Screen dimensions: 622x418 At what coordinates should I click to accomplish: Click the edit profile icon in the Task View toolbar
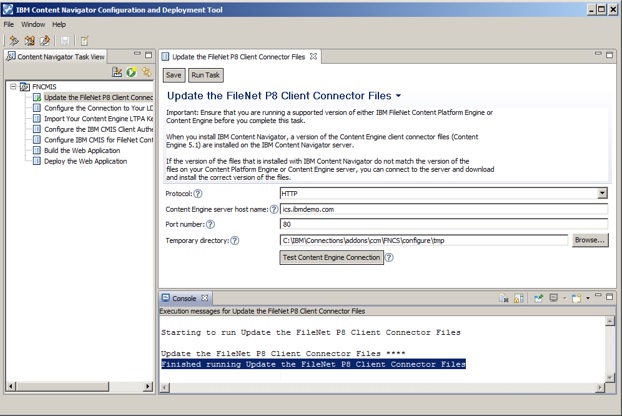117,72
